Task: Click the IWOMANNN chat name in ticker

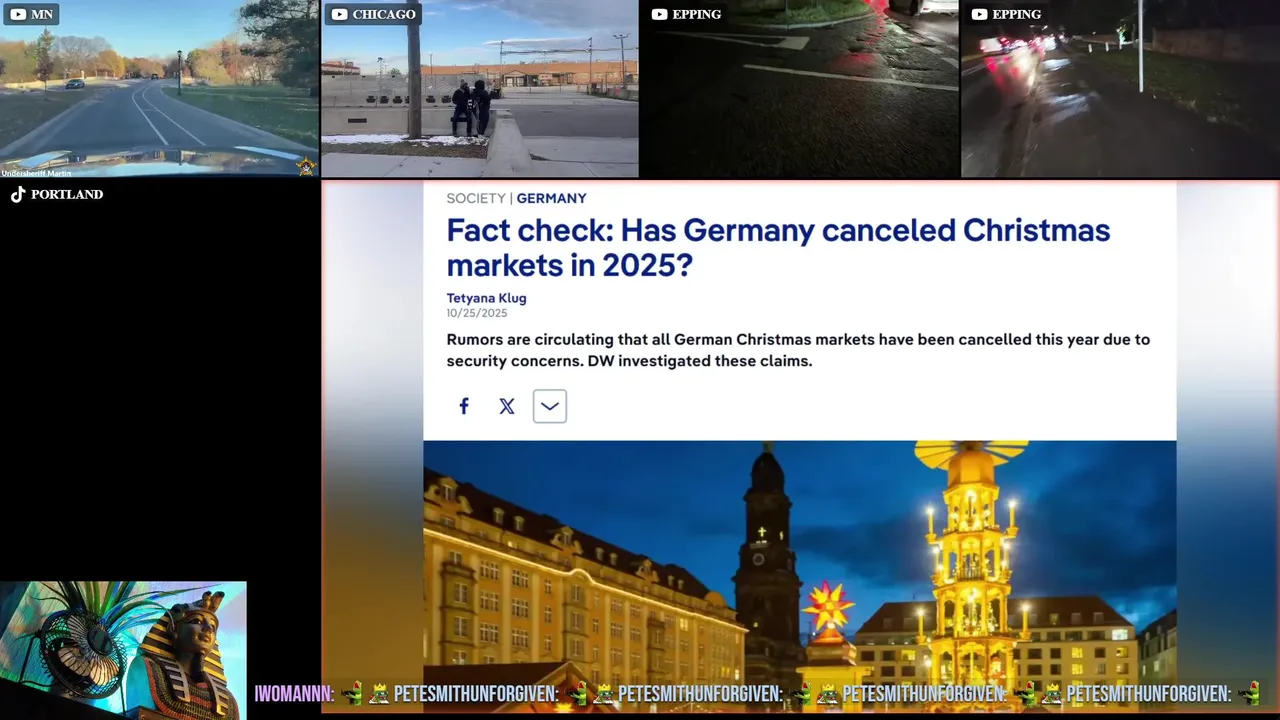Action: (x=294, y=694)
